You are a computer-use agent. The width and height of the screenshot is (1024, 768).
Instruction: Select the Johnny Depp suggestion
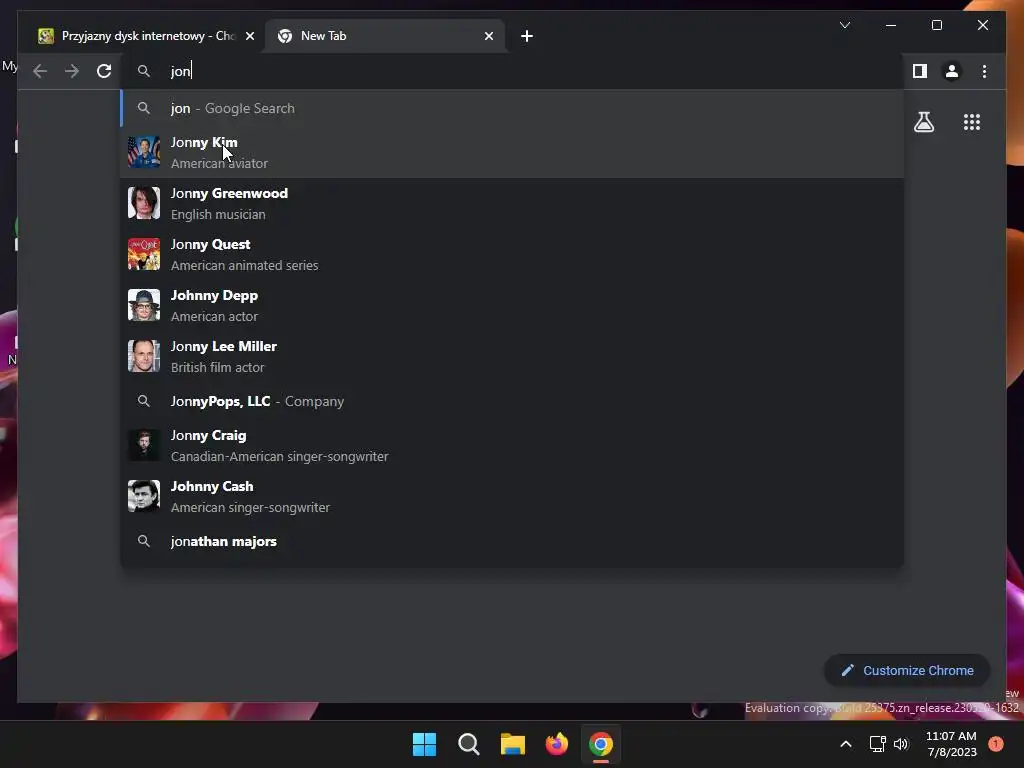(x=512, y=305)
